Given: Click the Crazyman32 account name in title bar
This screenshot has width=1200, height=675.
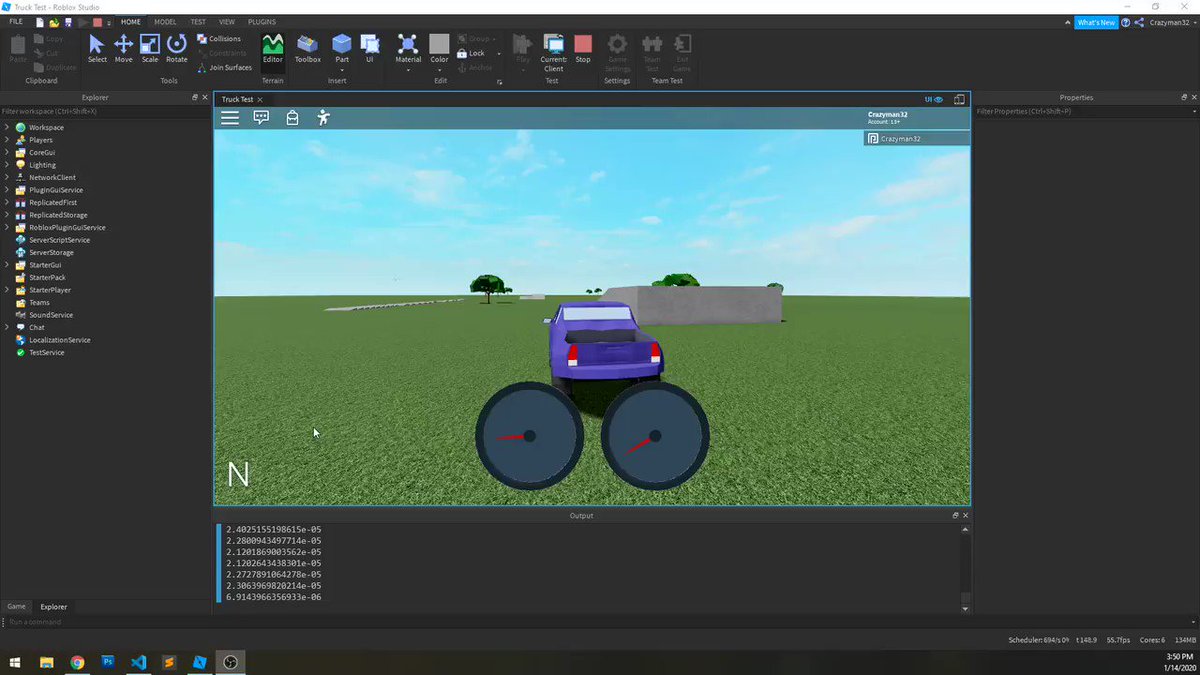Looking at the screenshot, I should [1171, 22].
